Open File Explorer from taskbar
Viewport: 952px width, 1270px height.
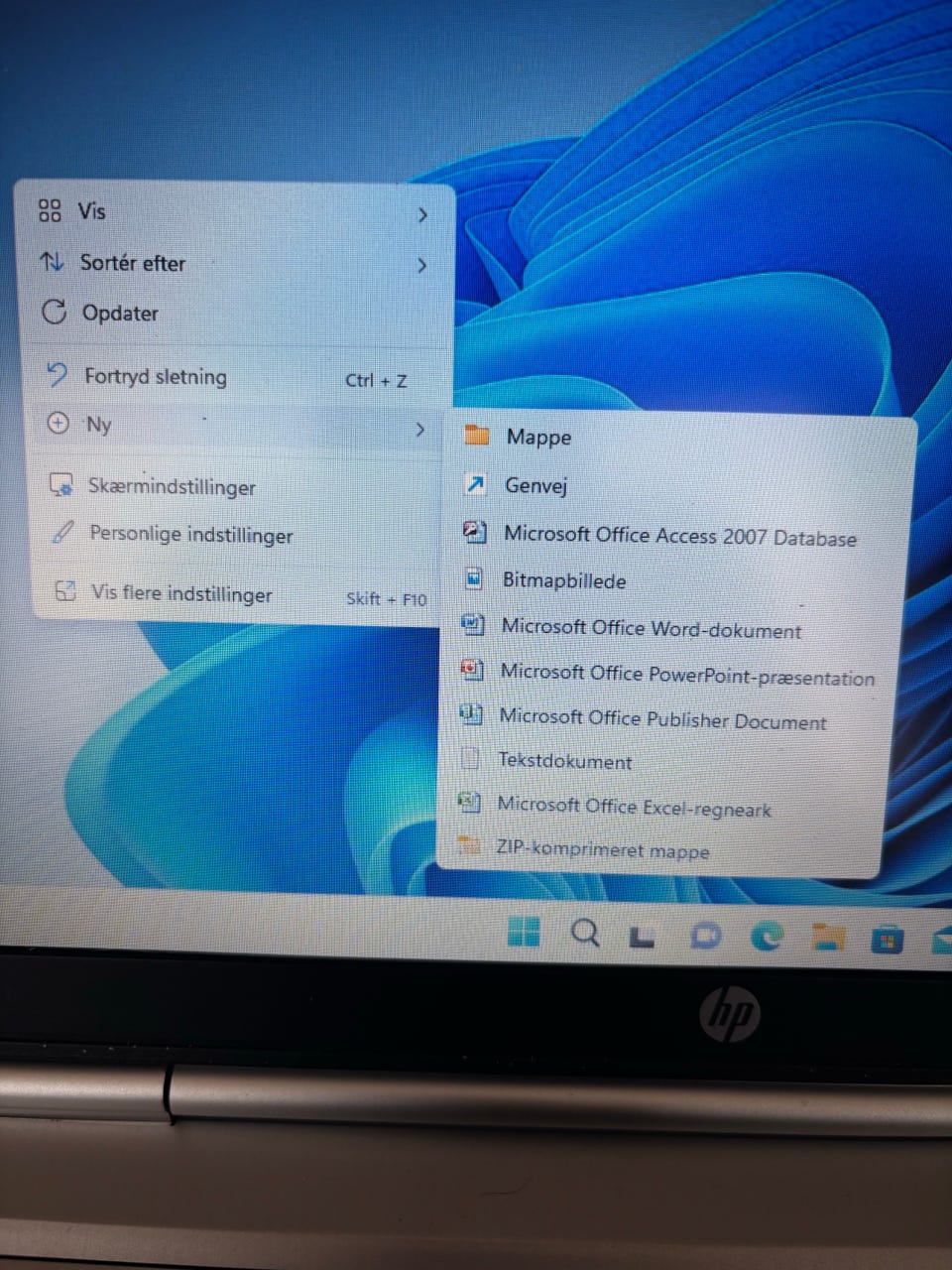point(827,937)
